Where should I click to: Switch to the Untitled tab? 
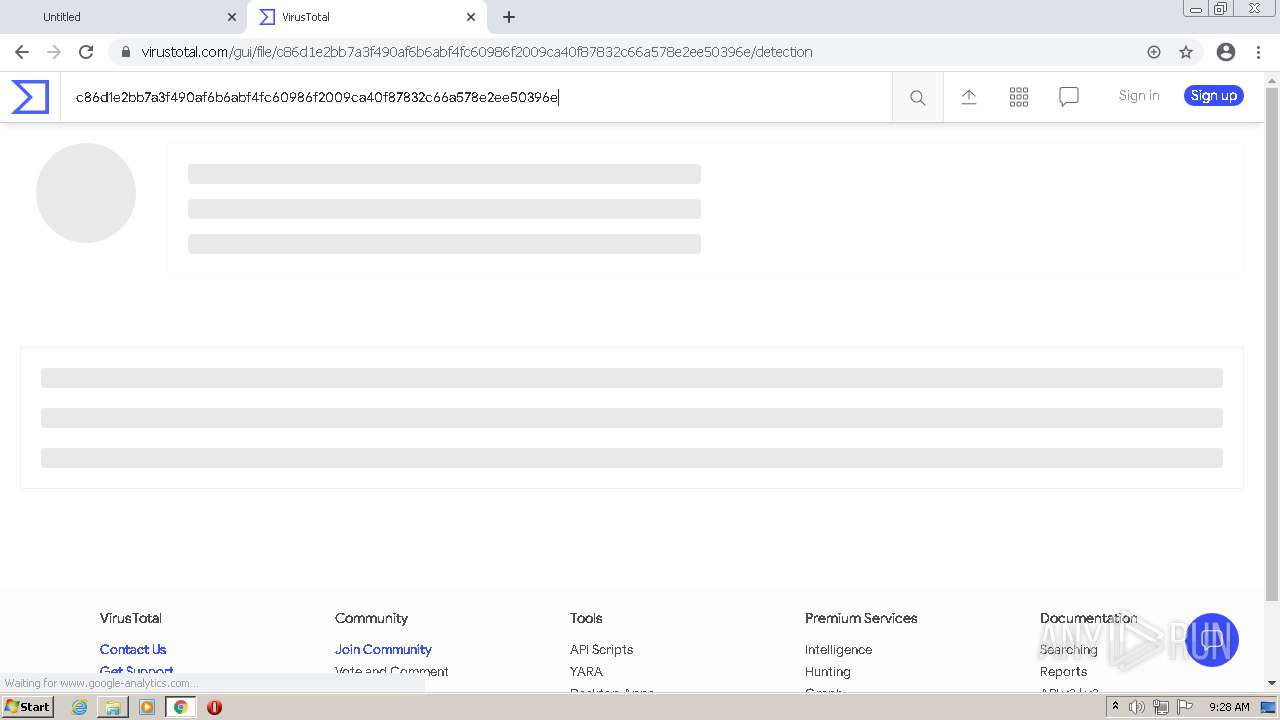(124, 17)
